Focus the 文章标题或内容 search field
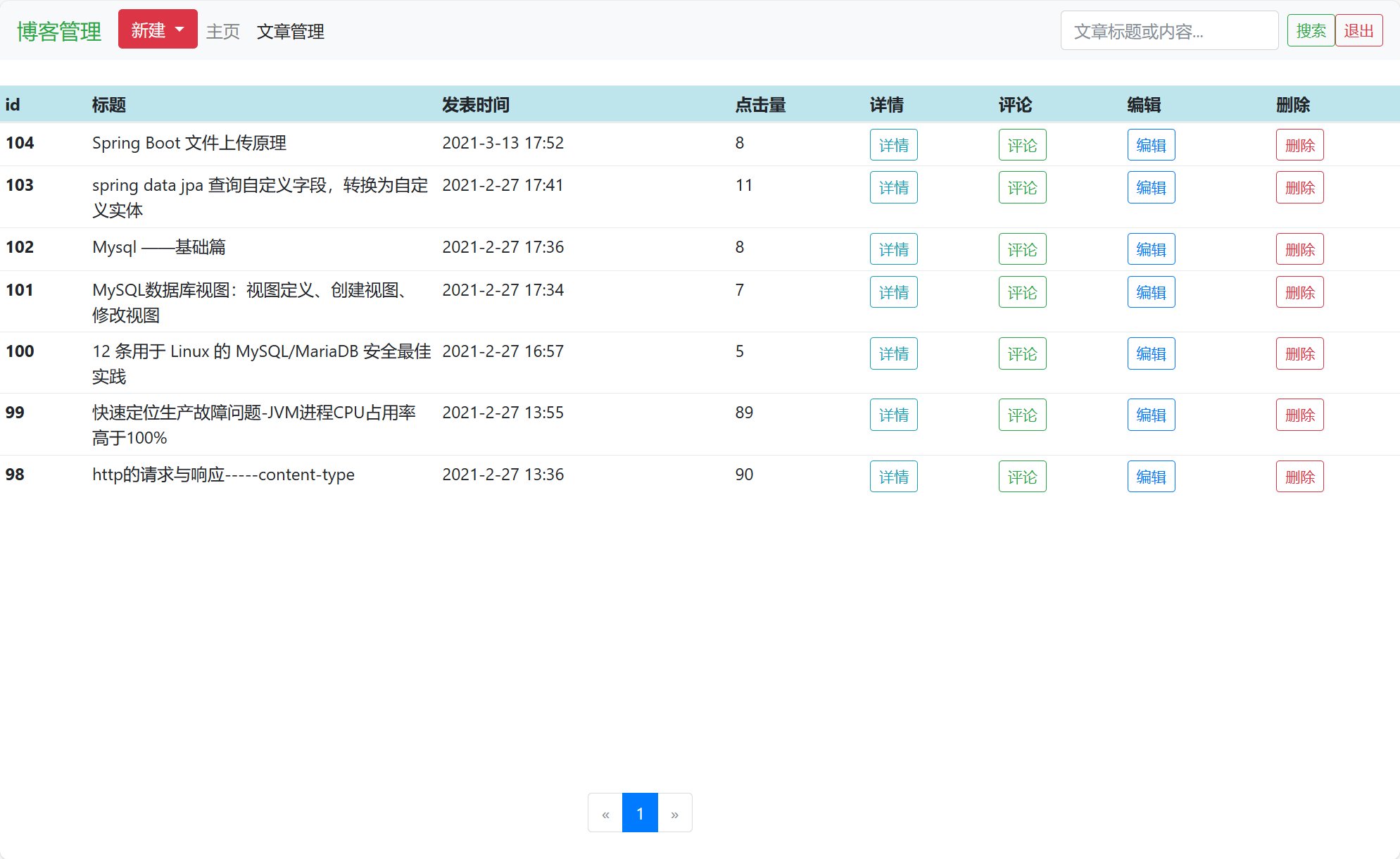Viewport: 1400px width, 859px height. pyautogui.click(x=1169, y=30)
